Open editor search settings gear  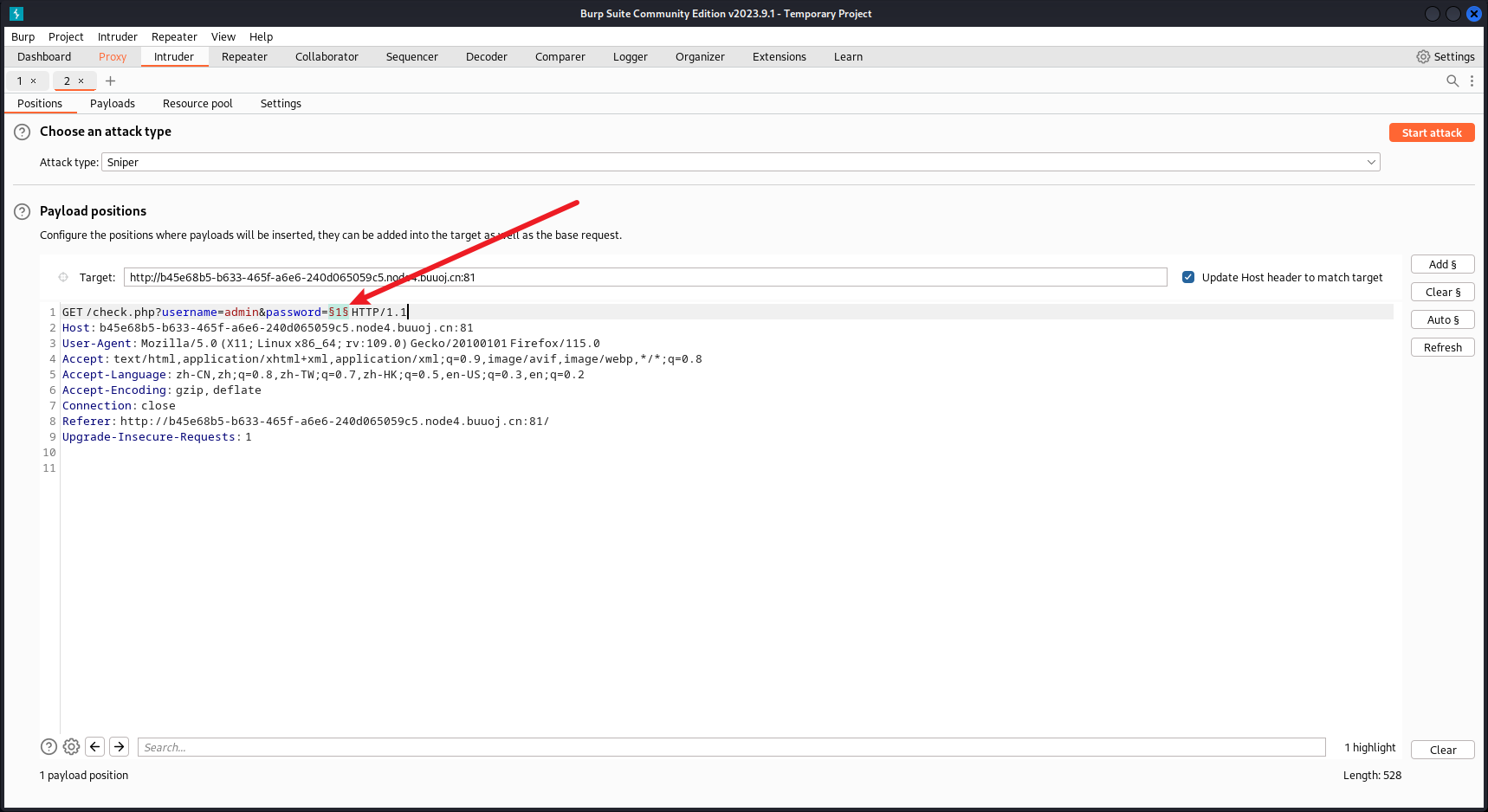pyautogui.click(x=72, y=746)
